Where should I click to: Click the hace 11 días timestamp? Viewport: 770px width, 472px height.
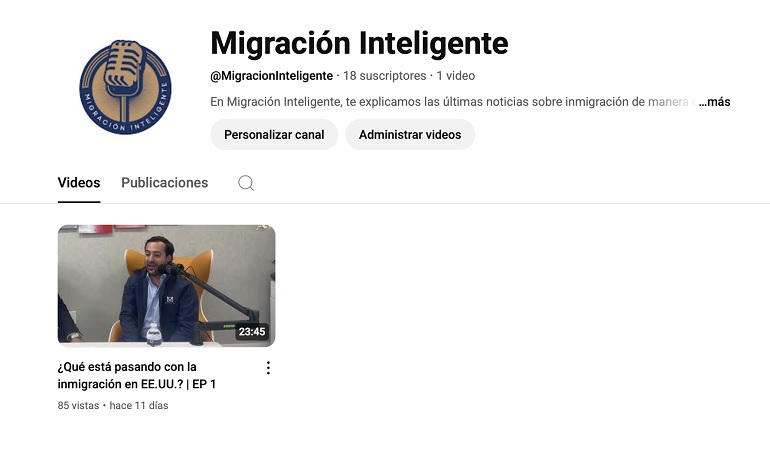click(x=139, y=406)
